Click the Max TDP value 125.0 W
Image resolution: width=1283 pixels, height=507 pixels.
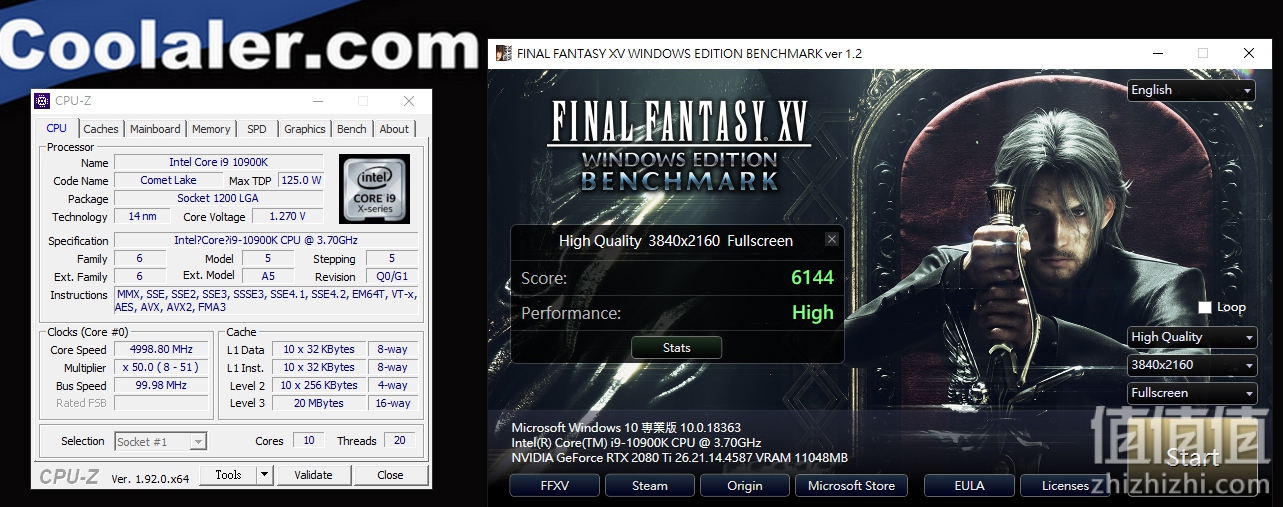(x=301, y=181)
